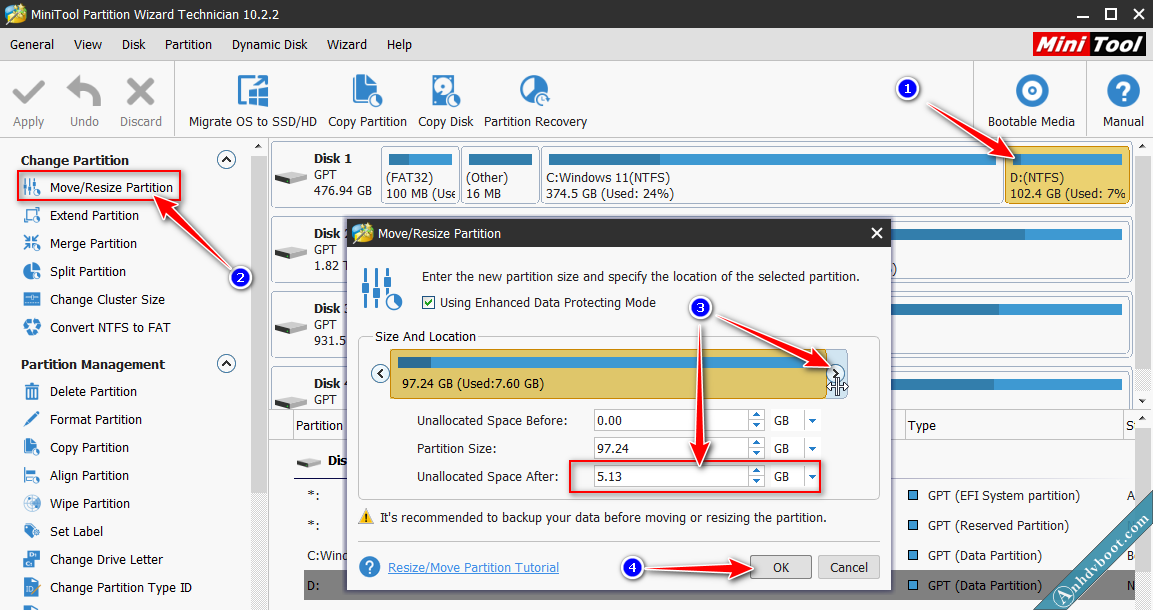Collapse the Change Partition section
Image resolution: width=1153 pixels, height=610 pixels.
pyautogui.click(x=226, y=159)
